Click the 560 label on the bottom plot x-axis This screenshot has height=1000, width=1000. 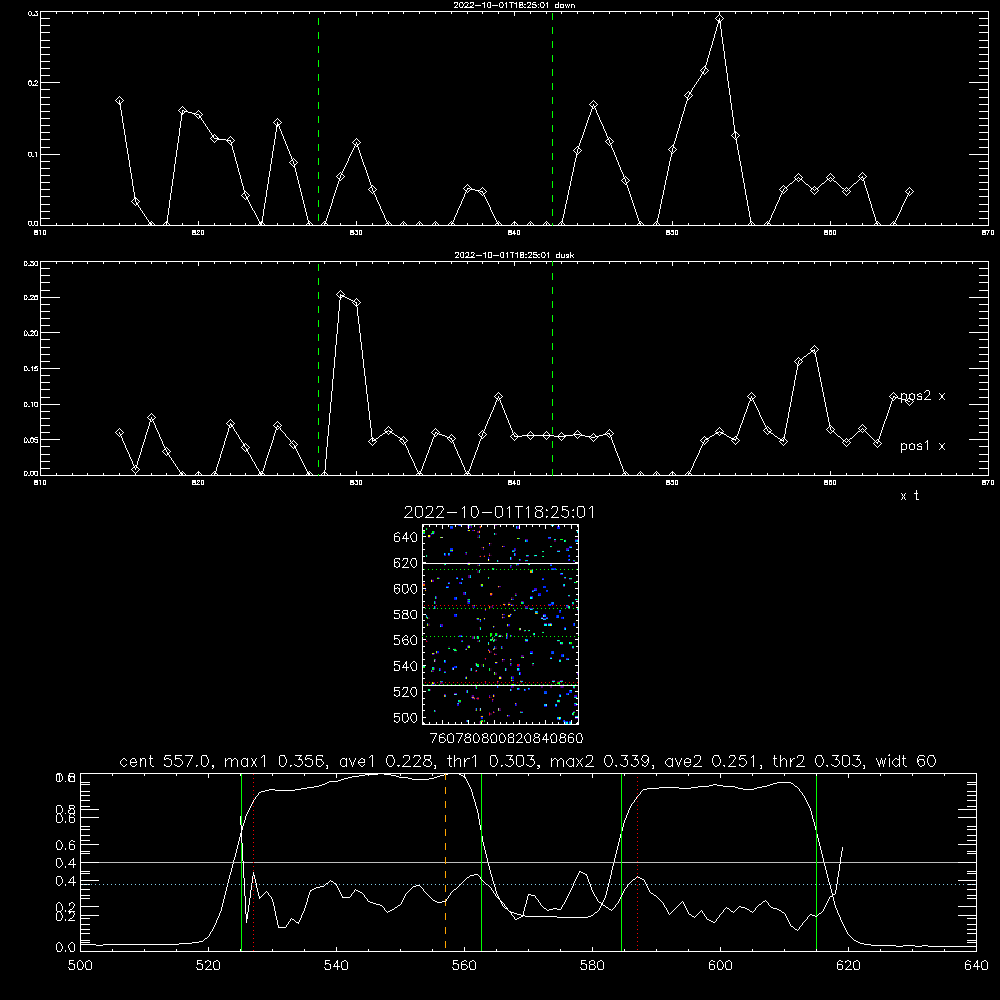[464, 966]
